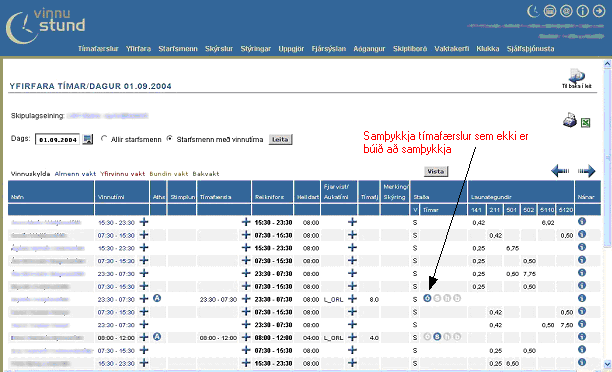Click the Vinnustund logo
This screenshot has width=612, height=372.
click(x=45, y=26)
